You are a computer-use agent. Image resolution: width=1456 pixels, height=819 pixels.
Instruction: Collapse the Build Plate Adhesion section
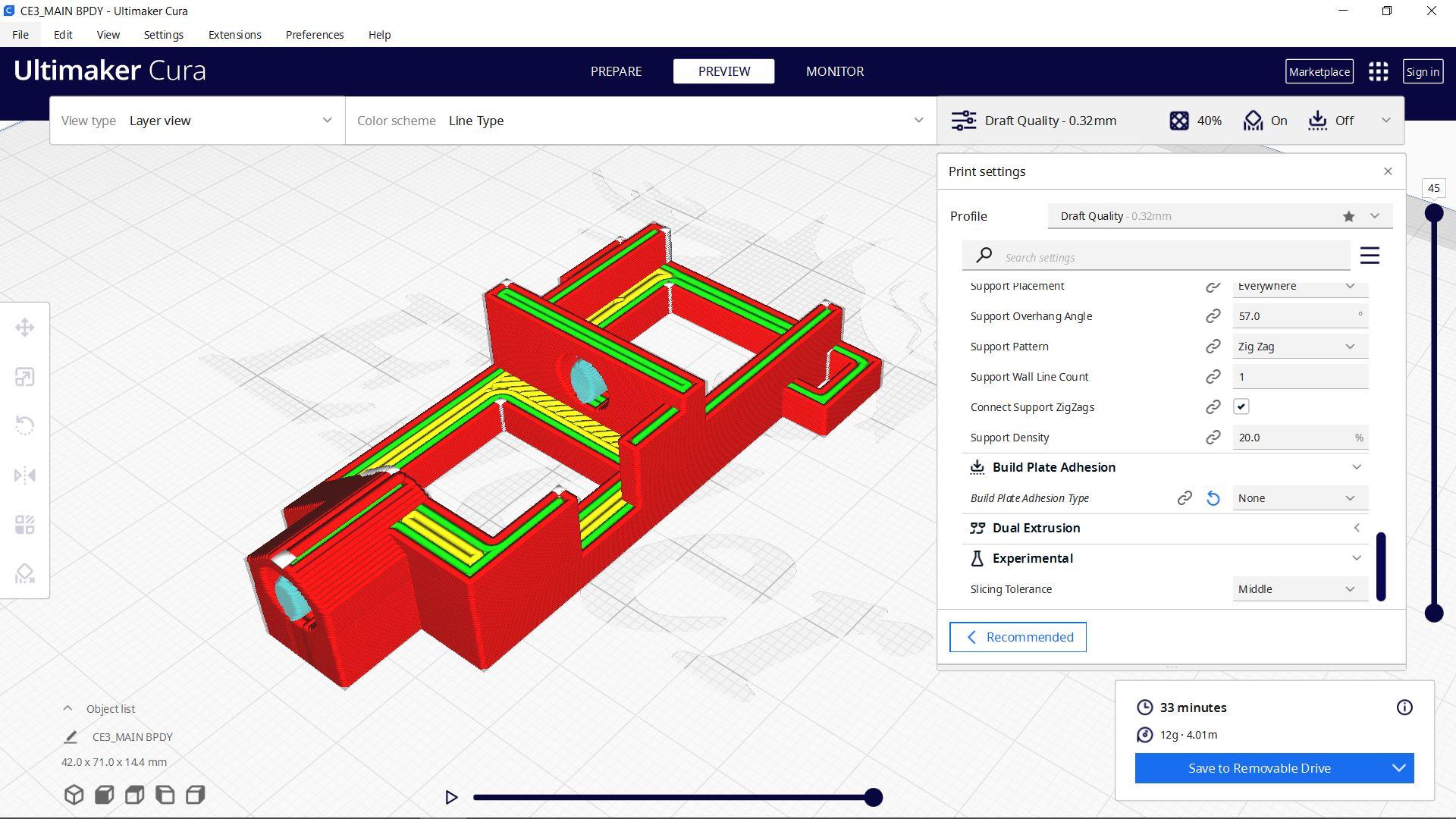1356,467
